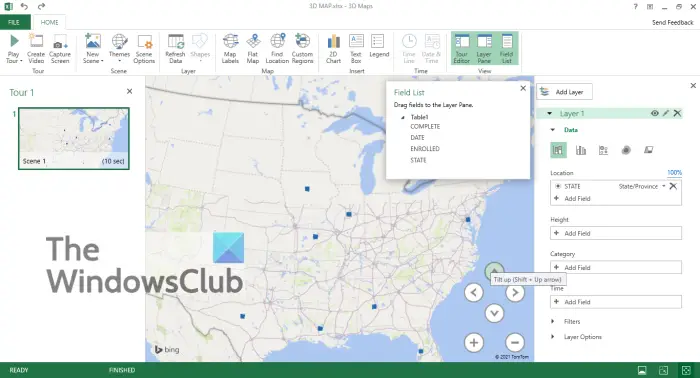
Task: Hide Layer 1 using eye icon
Action: pos(654,113)
